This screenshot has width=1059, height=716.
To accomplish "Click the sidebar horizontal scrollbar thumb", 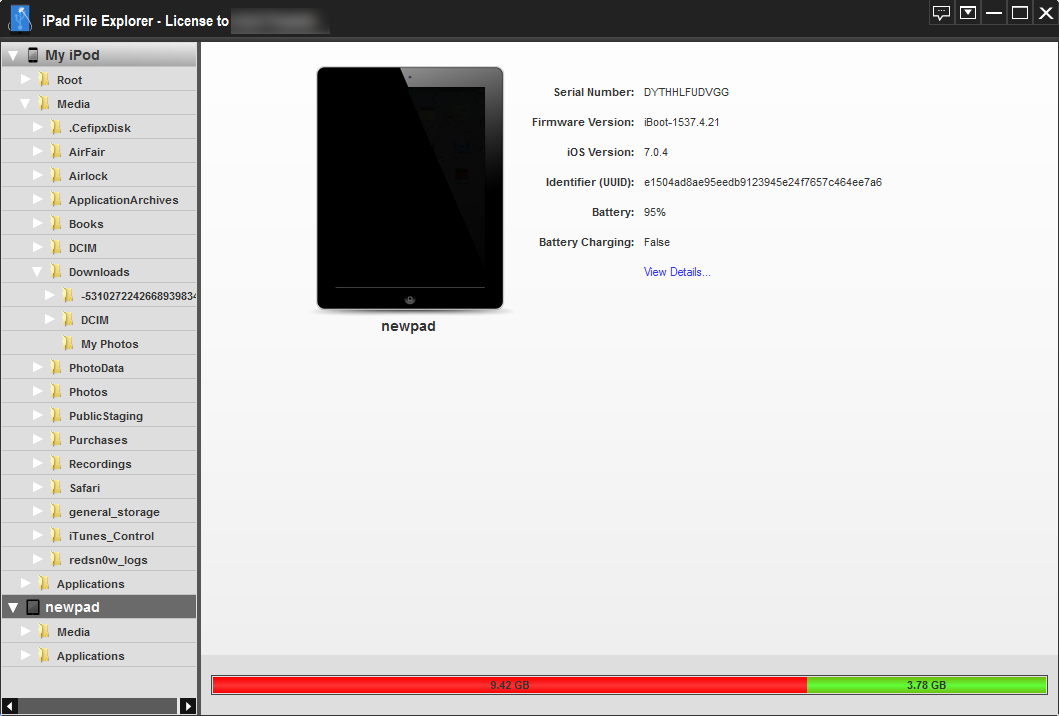I will pos(98,707).
